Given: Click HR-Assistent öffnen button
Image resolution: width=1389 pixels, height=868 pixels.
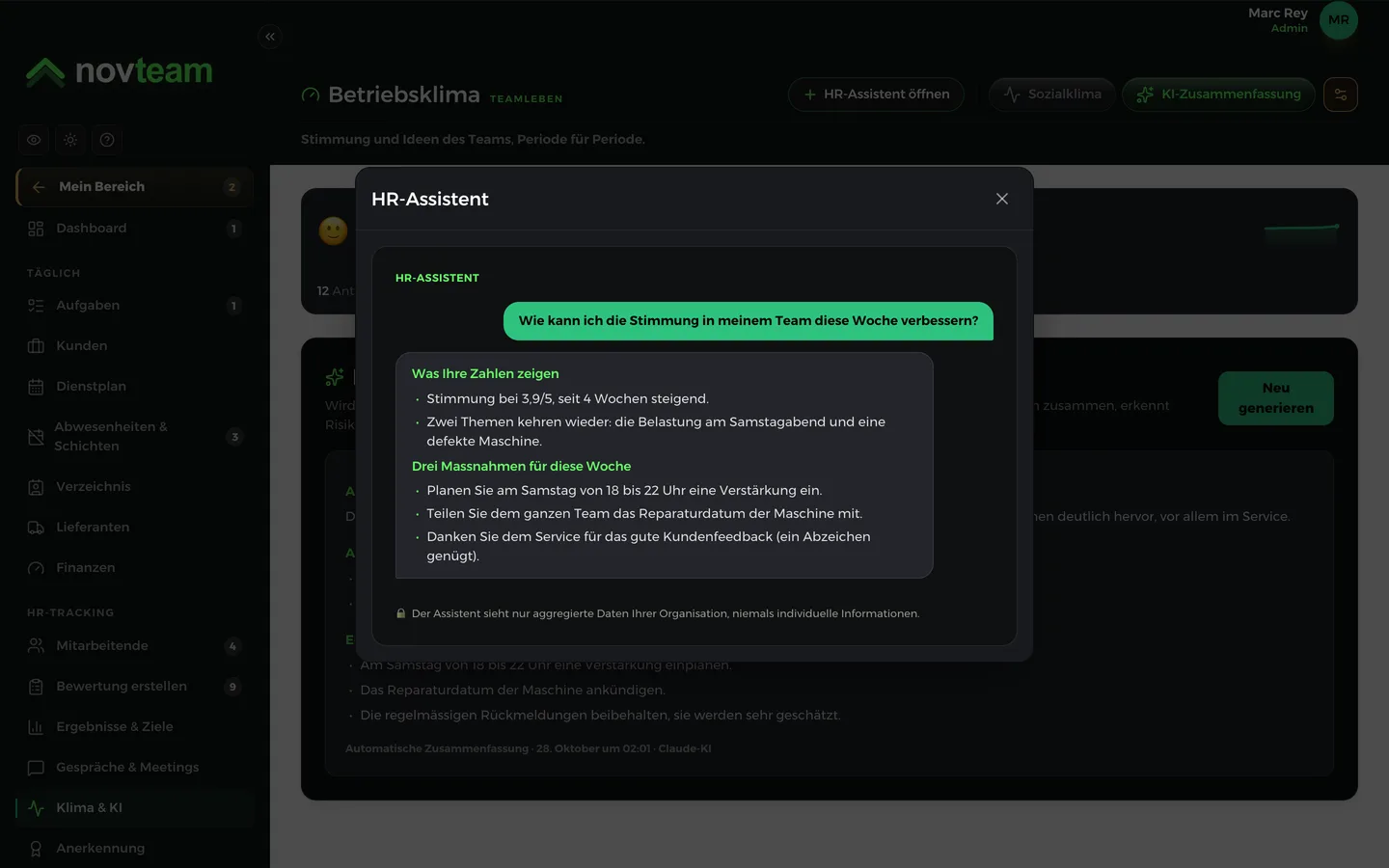Looking at the screenshot, I should click(x=876, y=95).
